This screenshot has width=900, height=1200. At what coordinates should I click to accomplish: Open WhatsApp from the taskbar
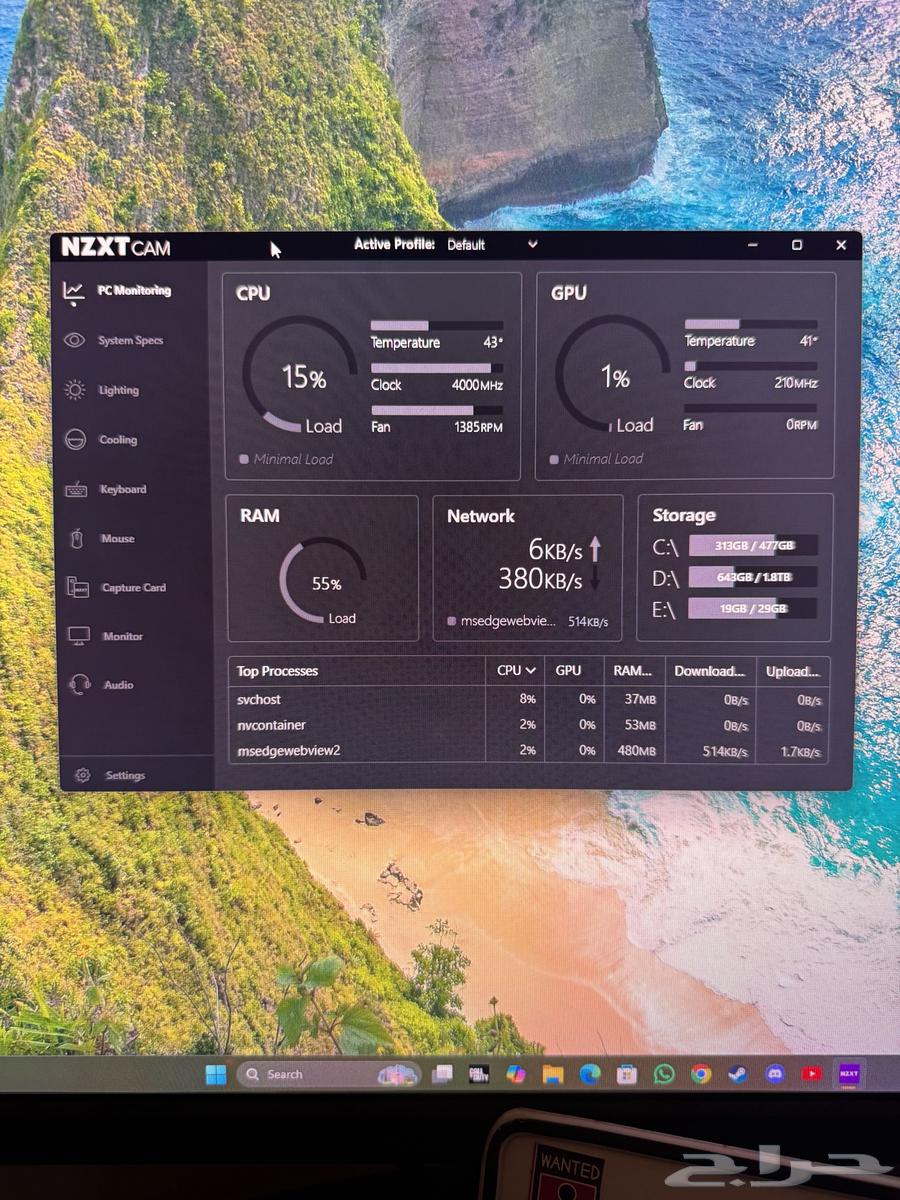click(x=664, y=1074)
